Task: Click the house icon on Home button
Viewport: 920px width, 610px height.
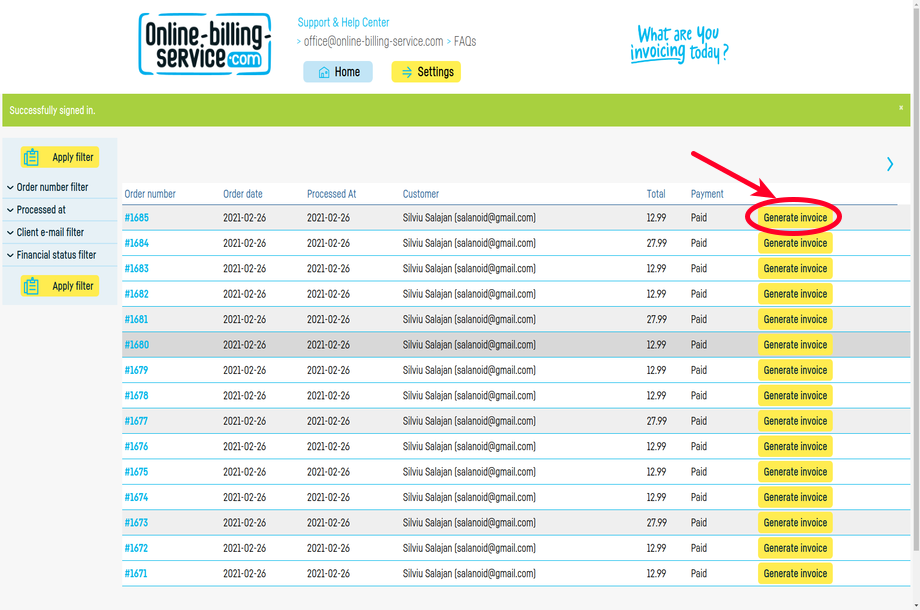Action: [324, 72]
